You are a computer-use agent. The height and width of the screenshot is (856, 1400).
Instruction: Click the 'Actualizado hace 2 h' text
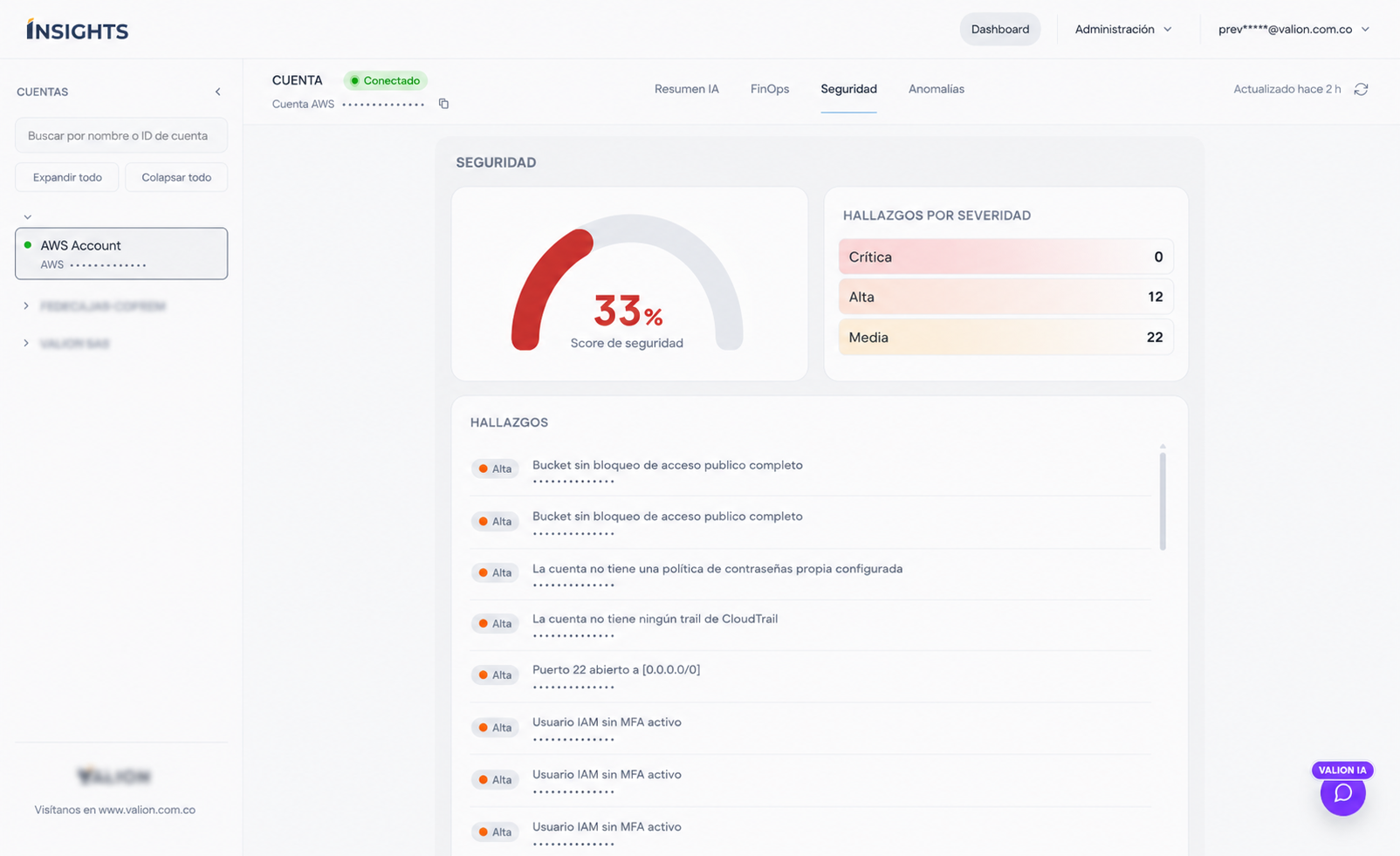(x=1287, y=89)
